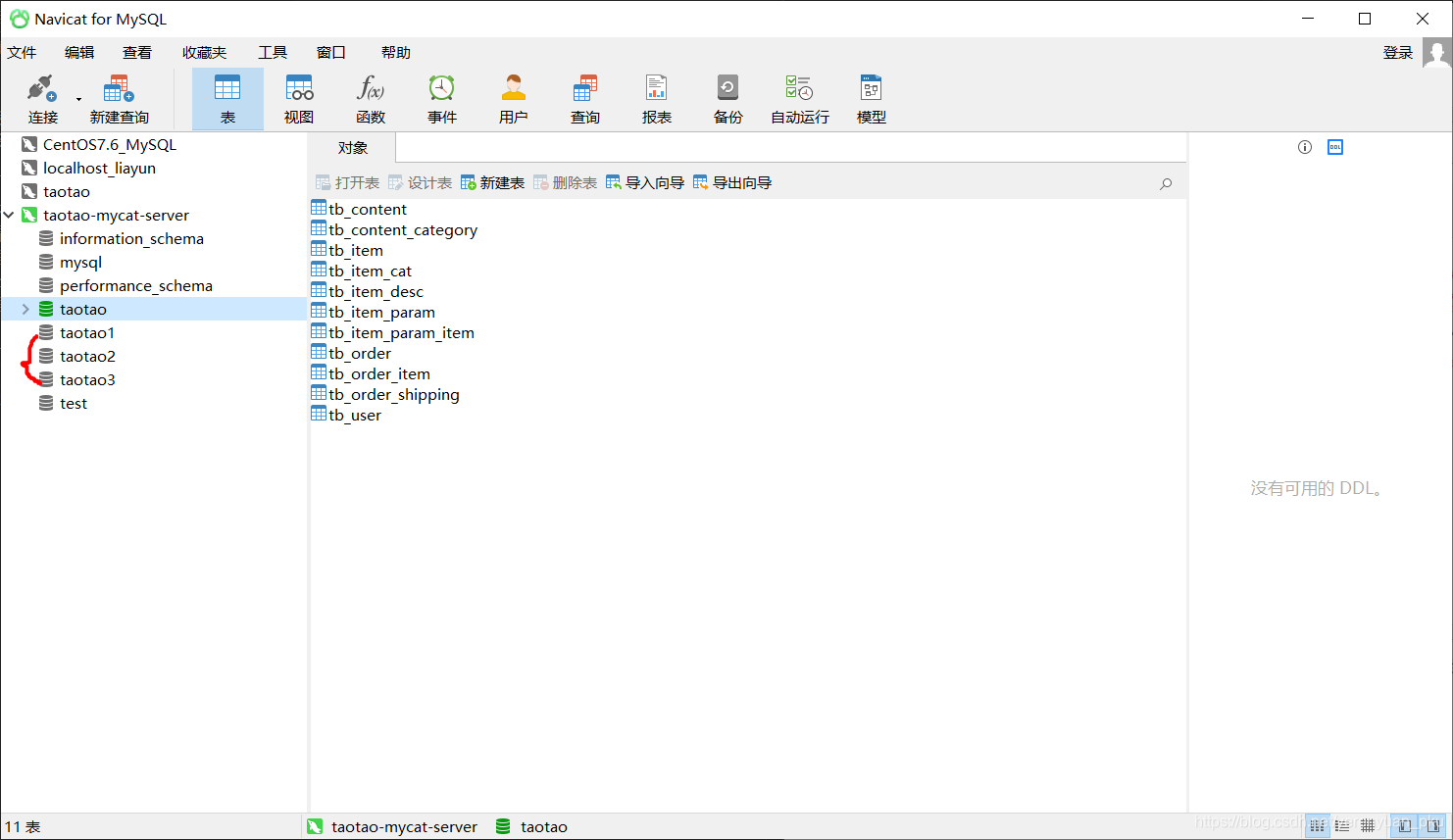Click the Connection plug icon
This screenshot has width=1453, height=840.
pyautogui.click(x=42, y=89)
